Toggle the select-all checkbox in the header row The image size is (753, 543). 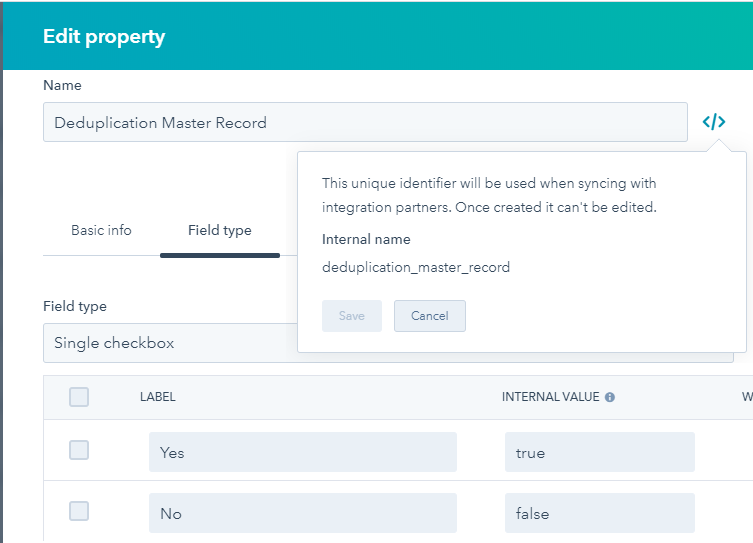coord(79,397)
